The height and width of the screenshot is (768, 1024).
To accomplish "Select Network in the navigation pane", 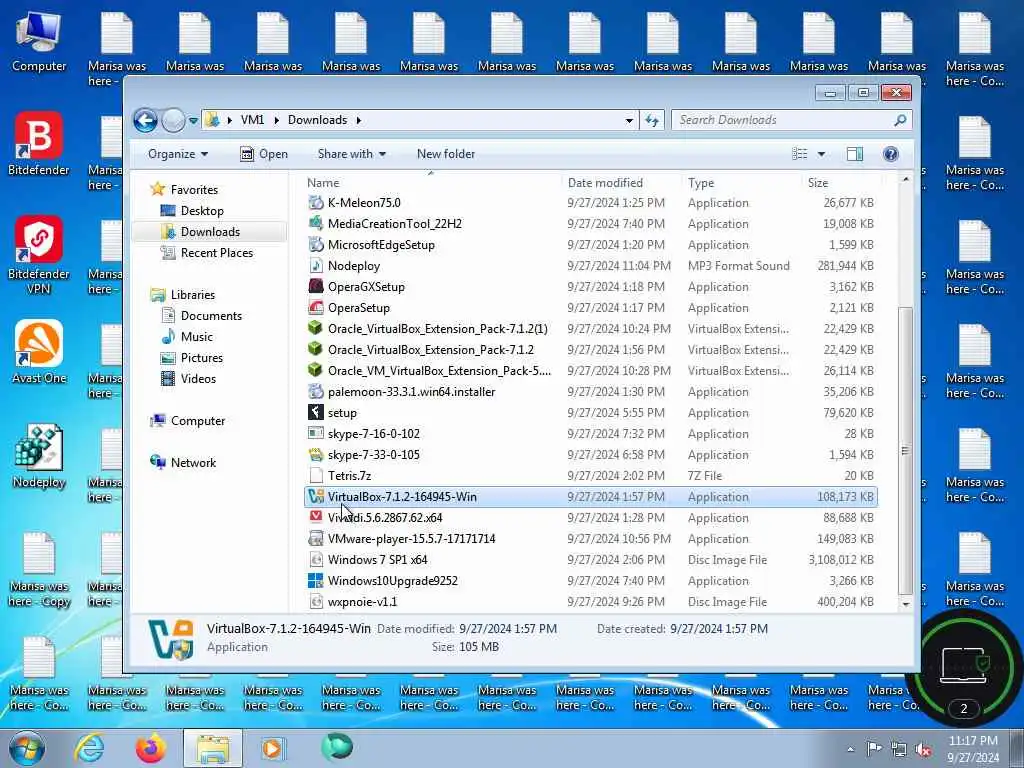I will [193, 462].
